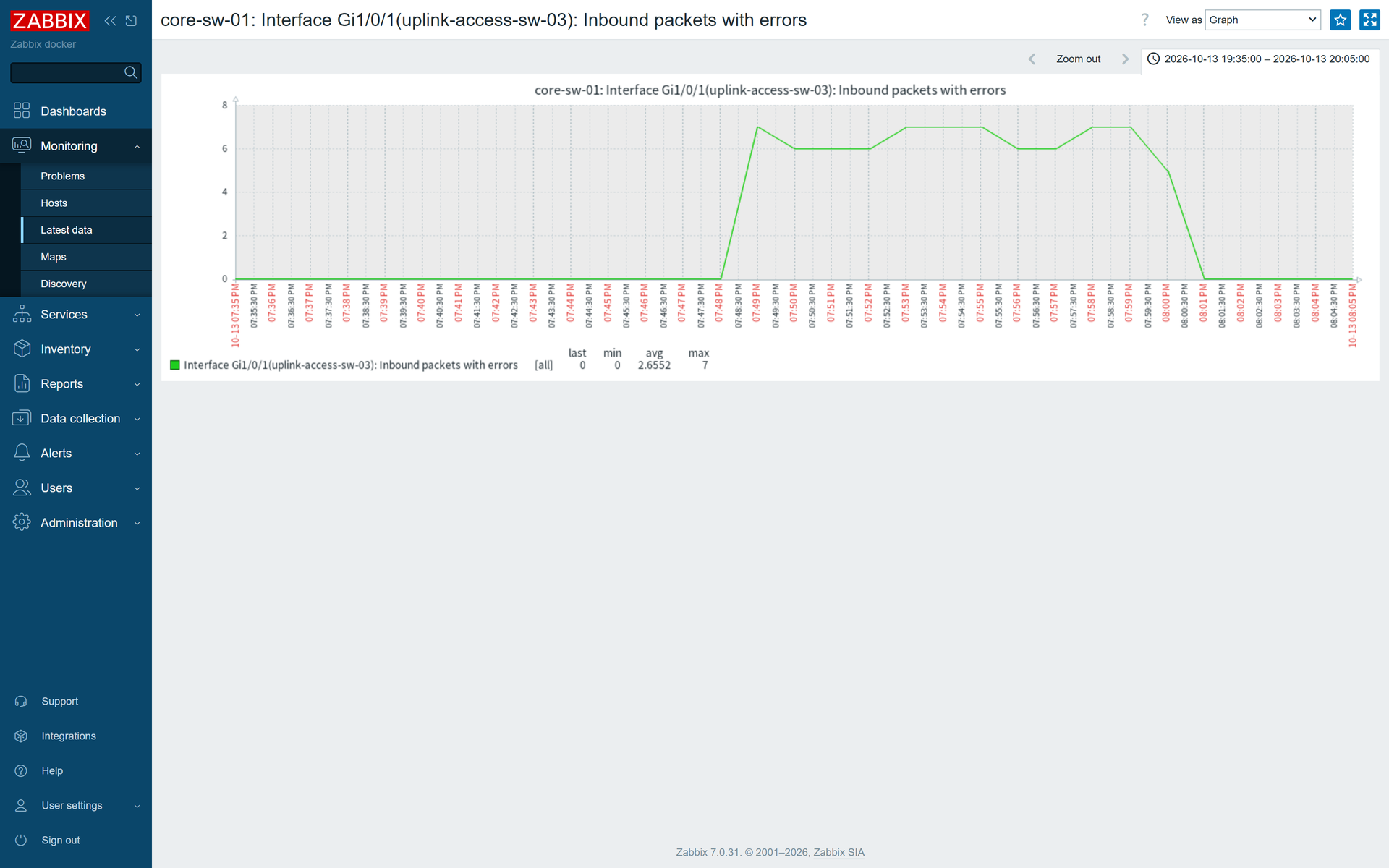This screenshot has height=868, width=1389.
Task: Click the Inventory cube icon
Action: [x=22, y=349]
